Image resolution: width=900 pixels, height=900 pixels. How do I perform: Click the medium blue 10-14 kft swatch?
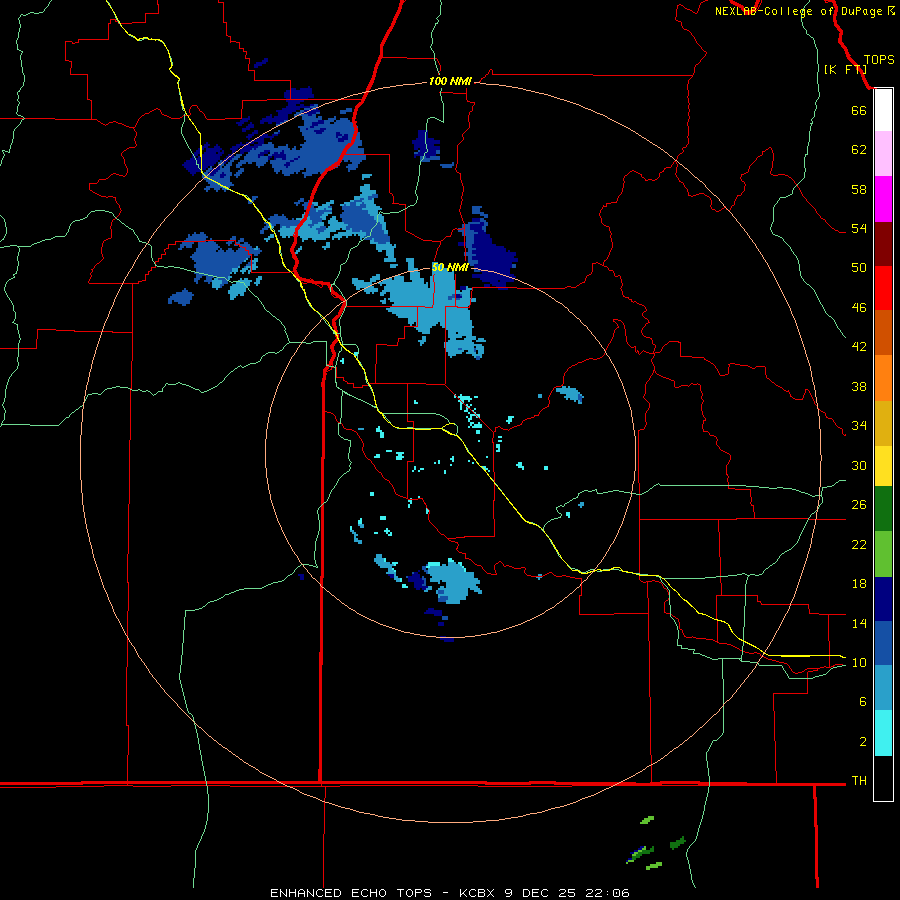[x=883, y=643]
